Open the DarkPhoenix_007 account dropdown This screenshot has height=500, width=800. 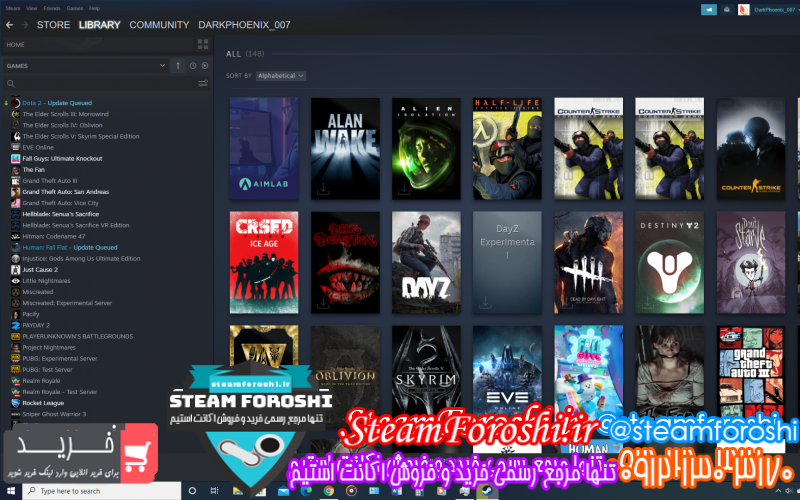coord(771,9)
